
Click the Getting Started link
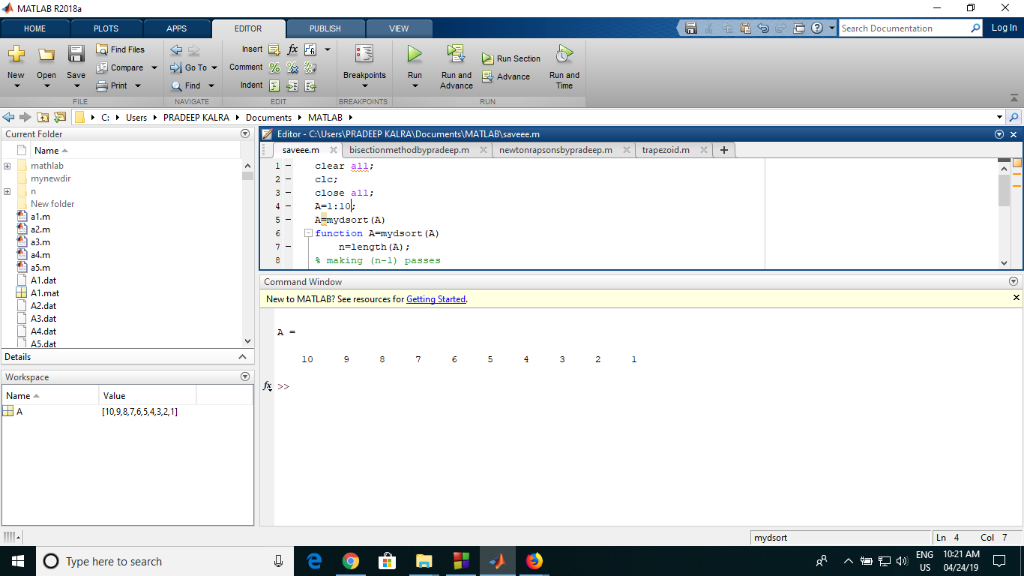click(x=436, y=299)
